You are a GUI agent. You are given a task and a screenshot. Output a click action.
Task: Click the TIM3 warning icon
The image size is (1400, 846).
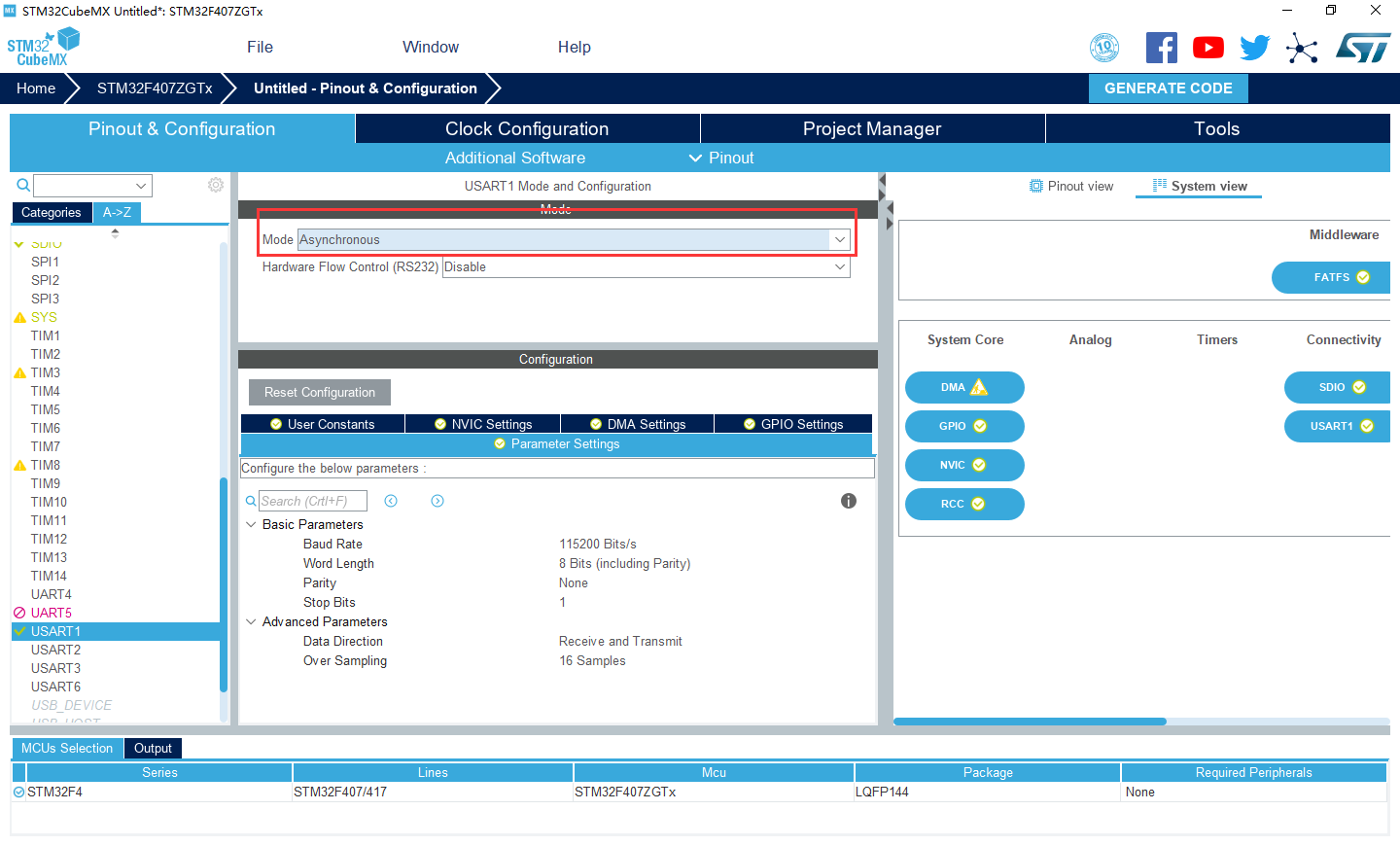click(19, 373)
